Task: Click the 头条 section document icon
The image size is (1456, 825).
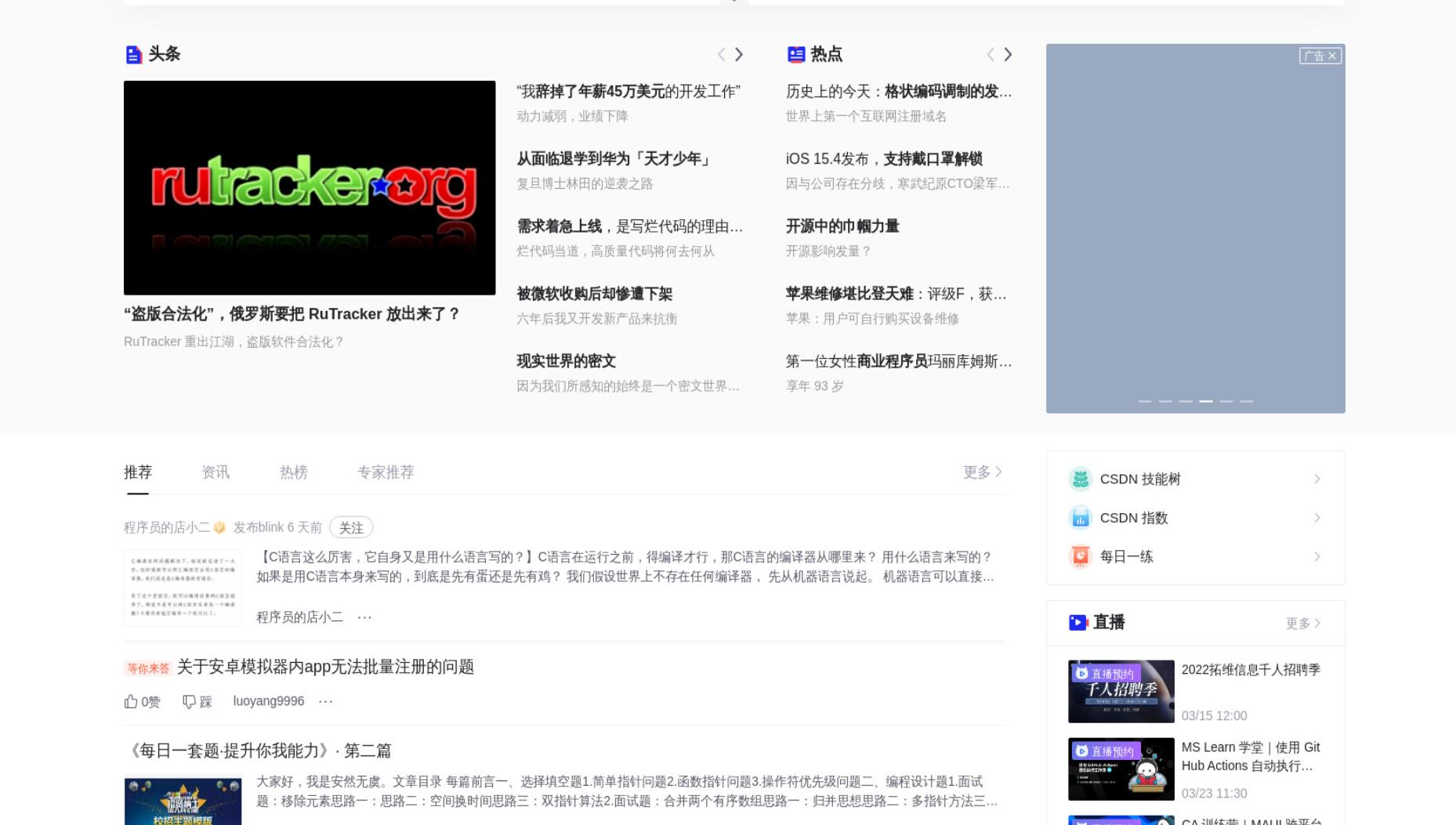Action: [x=134, y=54]
